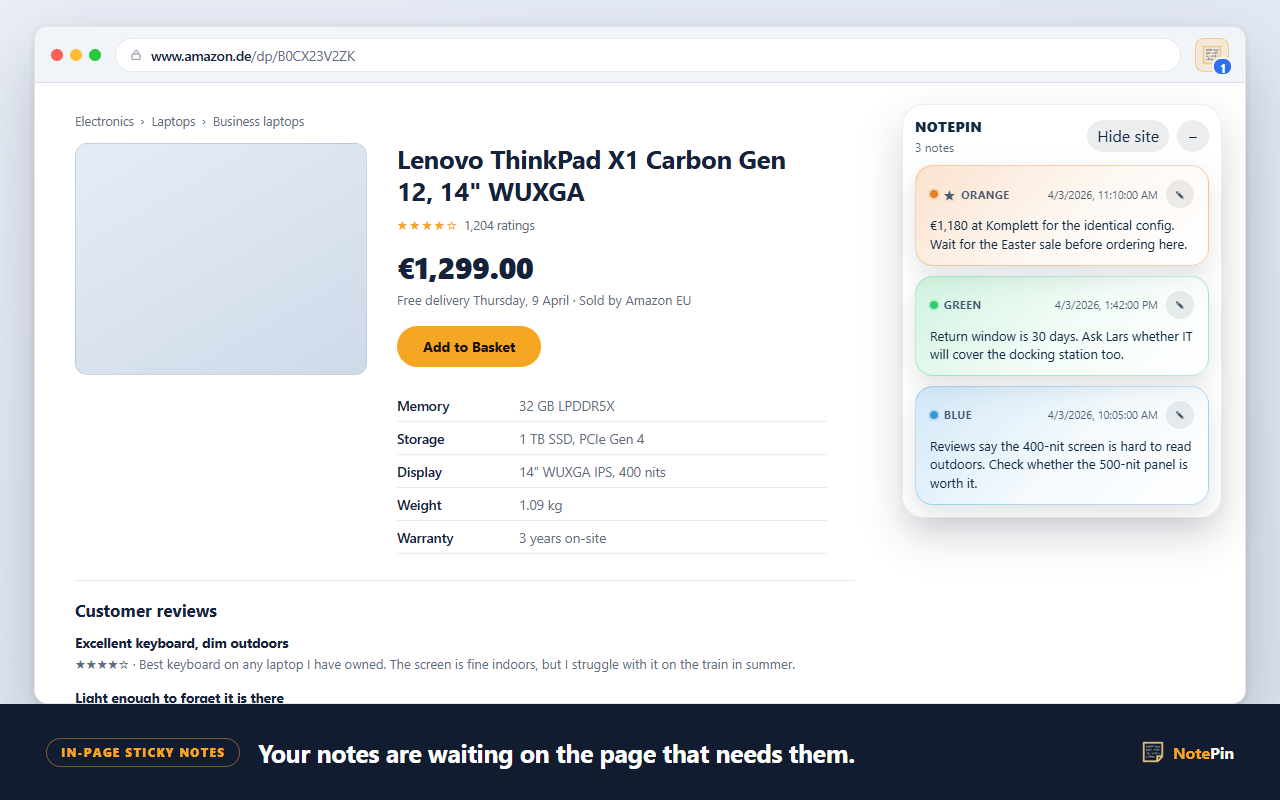Click the red window close button

pyautogui.click(x=57, y=55)
